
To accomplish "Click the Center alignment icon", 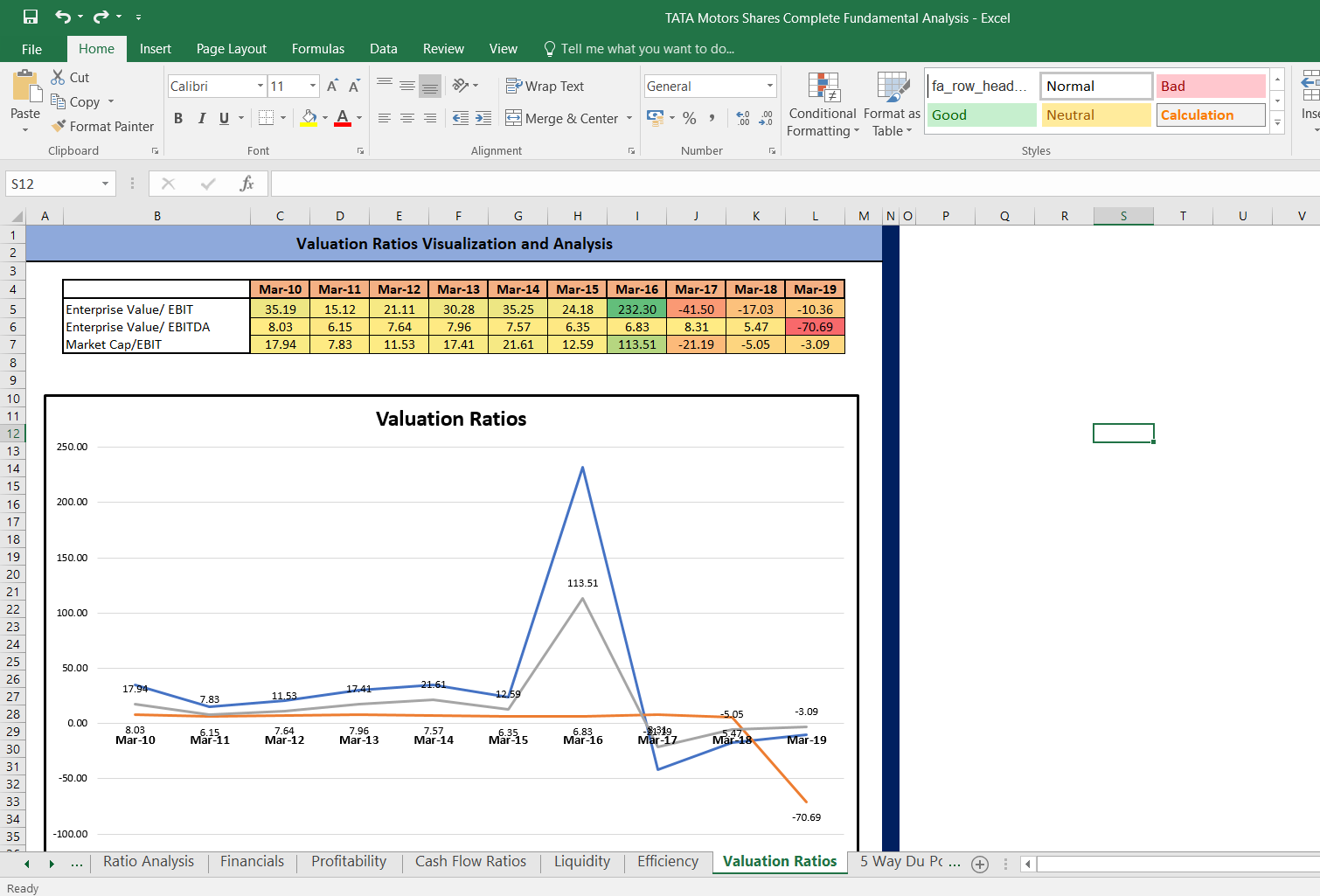I will pos(407,118).
